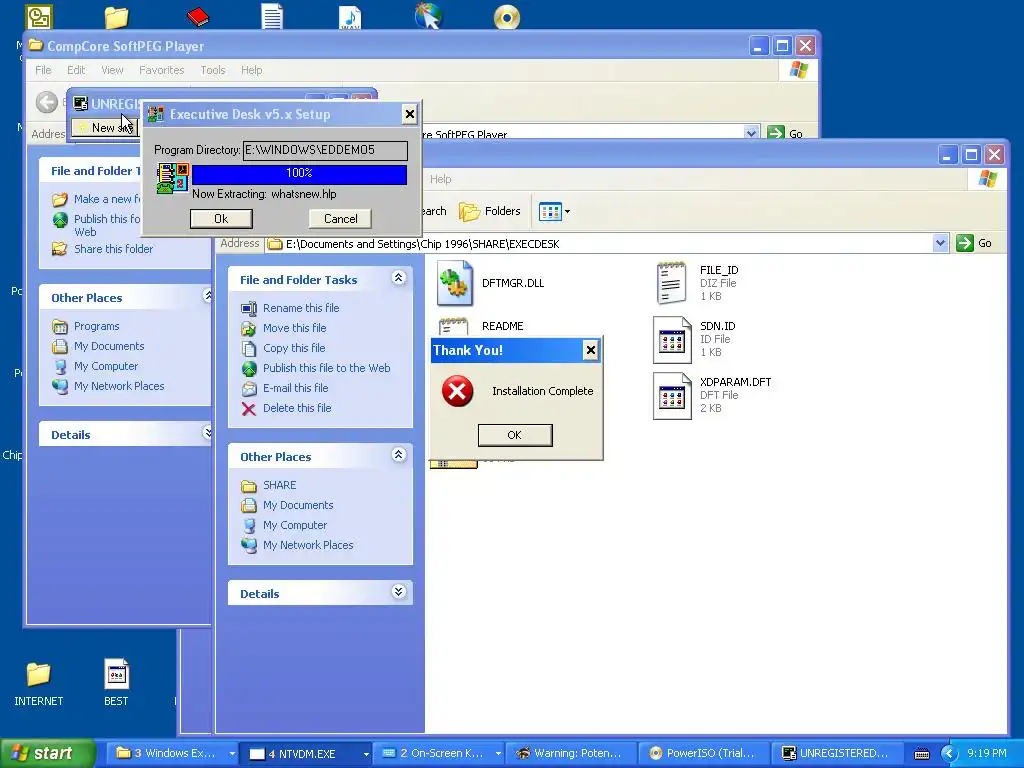Click Delete this file
The height and width of the screenshot is (768, 1024).
296,408
